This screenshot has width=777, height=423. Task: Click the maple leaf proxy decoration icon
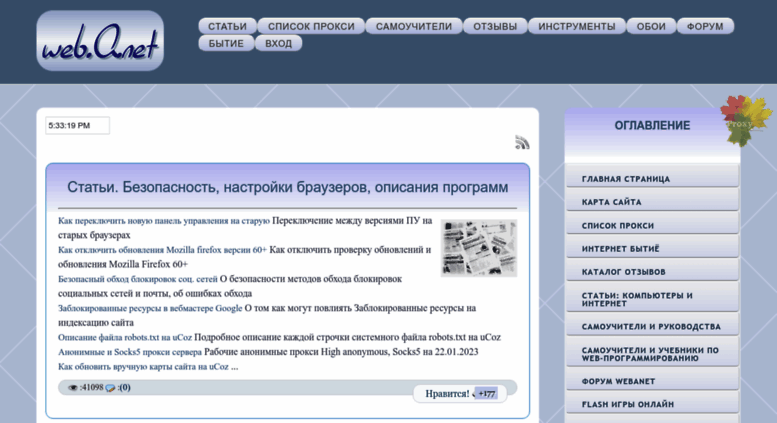click(x=745, y=120)
